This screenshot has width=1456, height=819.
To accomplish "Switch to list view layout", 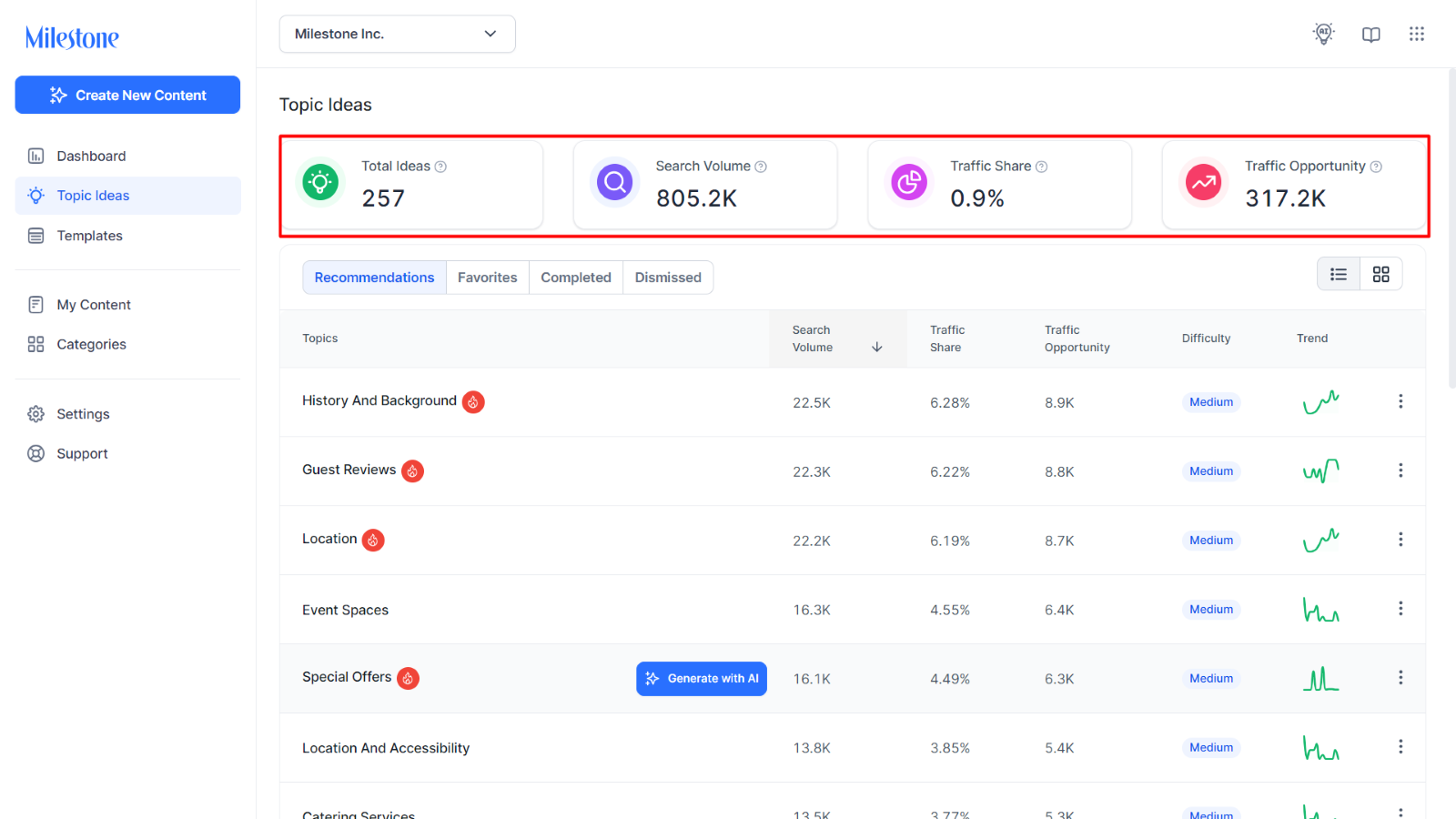I will point(1339,274).
